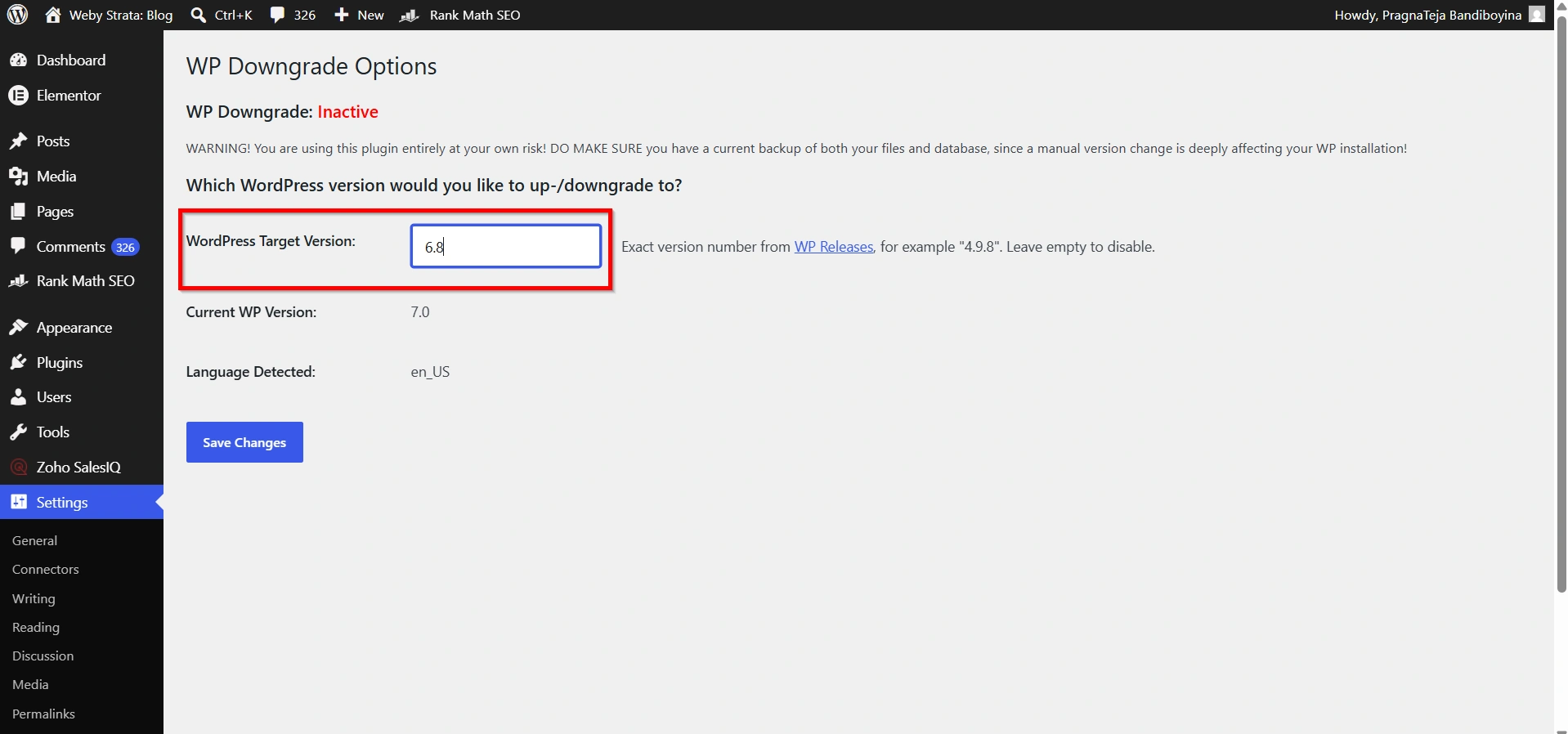
Task: Focus the WordPress Target Version input
Action: coord(506,246)
